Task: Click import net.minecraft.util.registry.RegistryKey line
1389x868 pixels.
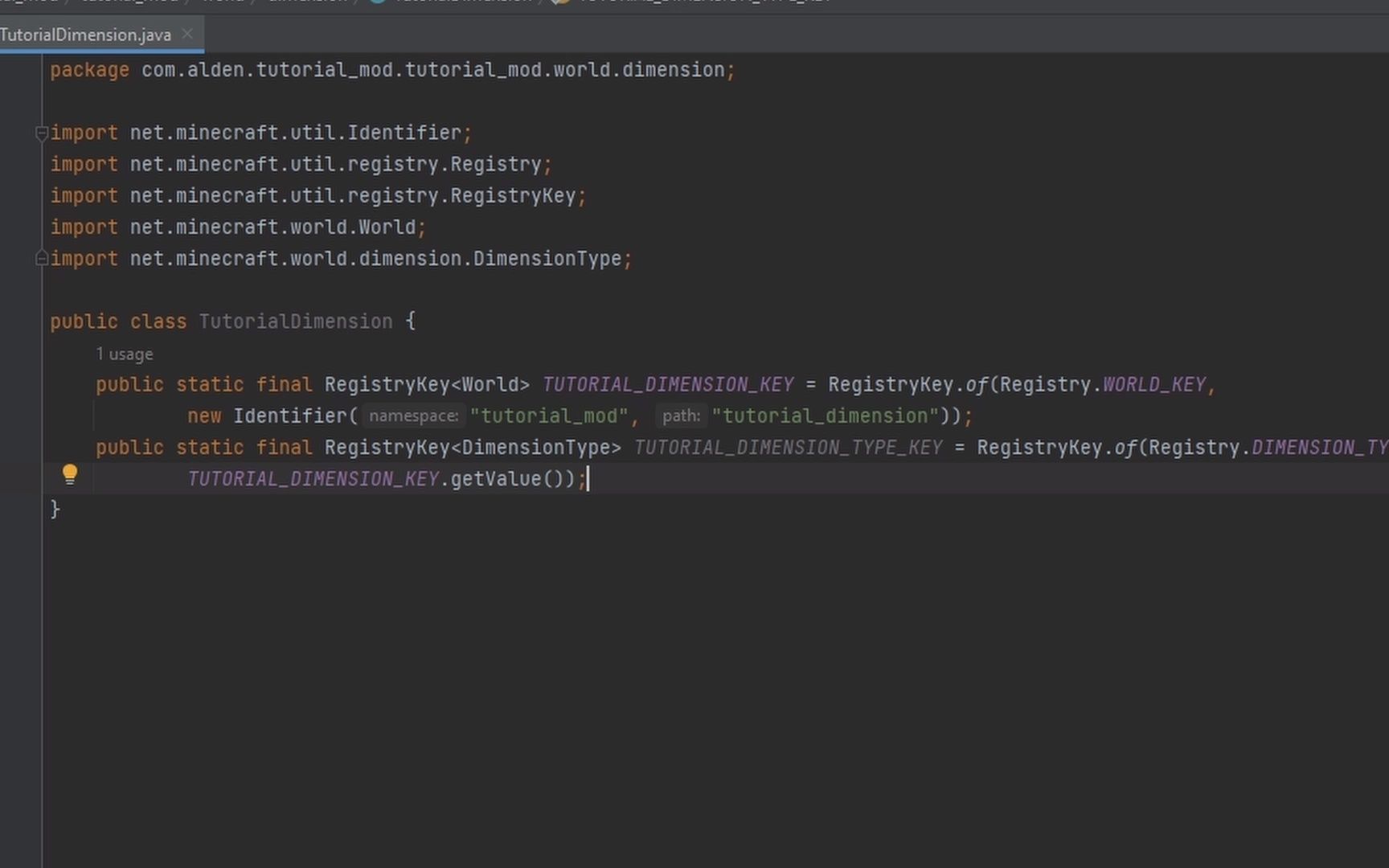Action: [x=318, y=196]
